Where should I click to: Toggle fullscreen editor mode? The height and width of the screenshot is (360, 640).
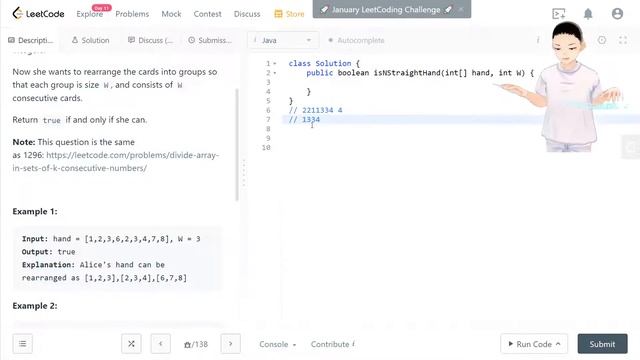(623, 40)
